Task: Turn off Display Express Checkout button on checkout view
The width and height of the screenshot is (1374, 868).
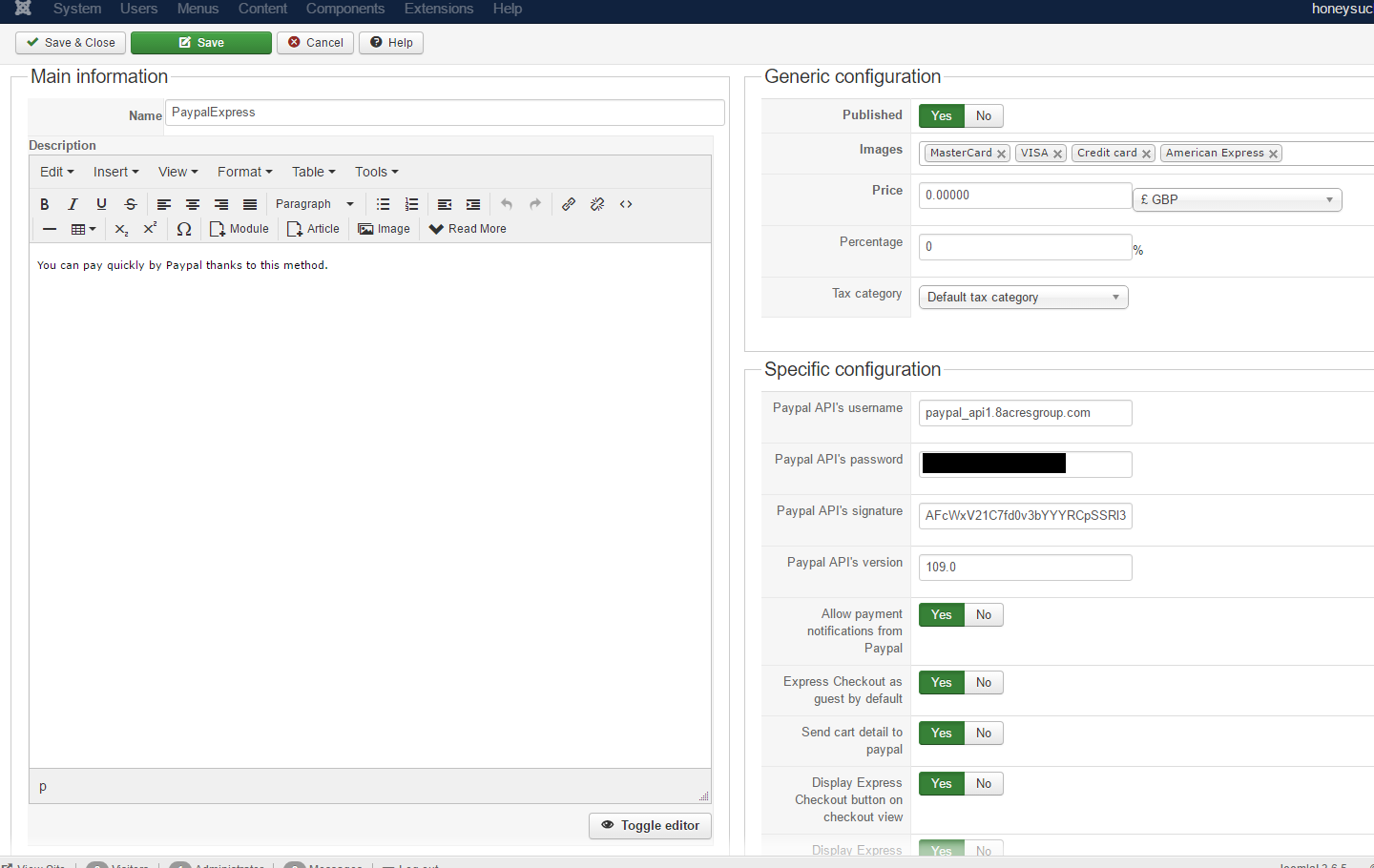Action: coord(984,784)
